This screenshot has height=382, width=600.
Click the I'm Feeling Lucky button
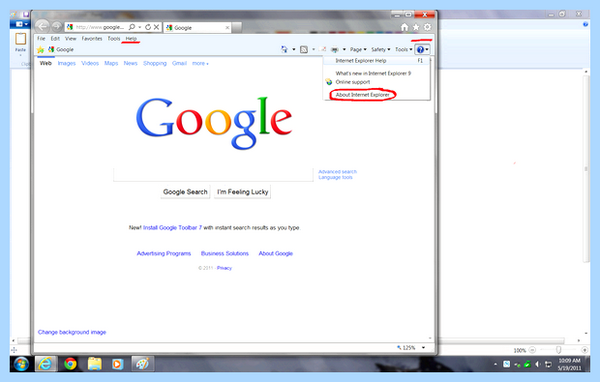click(243, 192)
